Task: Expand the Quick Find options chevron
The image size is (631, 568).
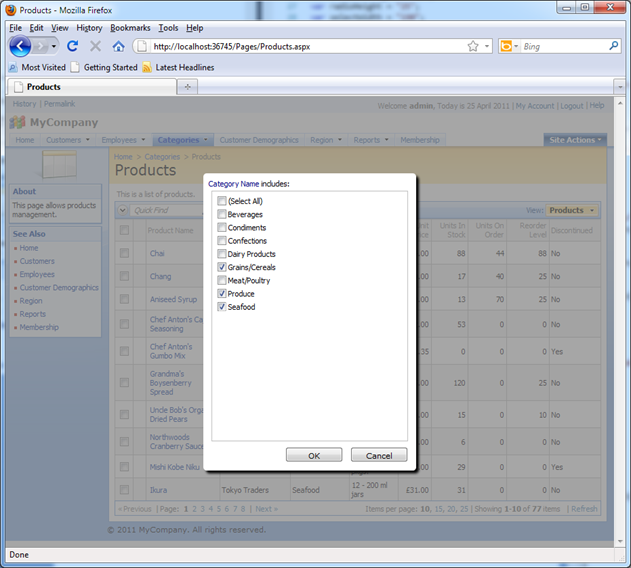Action: click(x=123, y=210)
